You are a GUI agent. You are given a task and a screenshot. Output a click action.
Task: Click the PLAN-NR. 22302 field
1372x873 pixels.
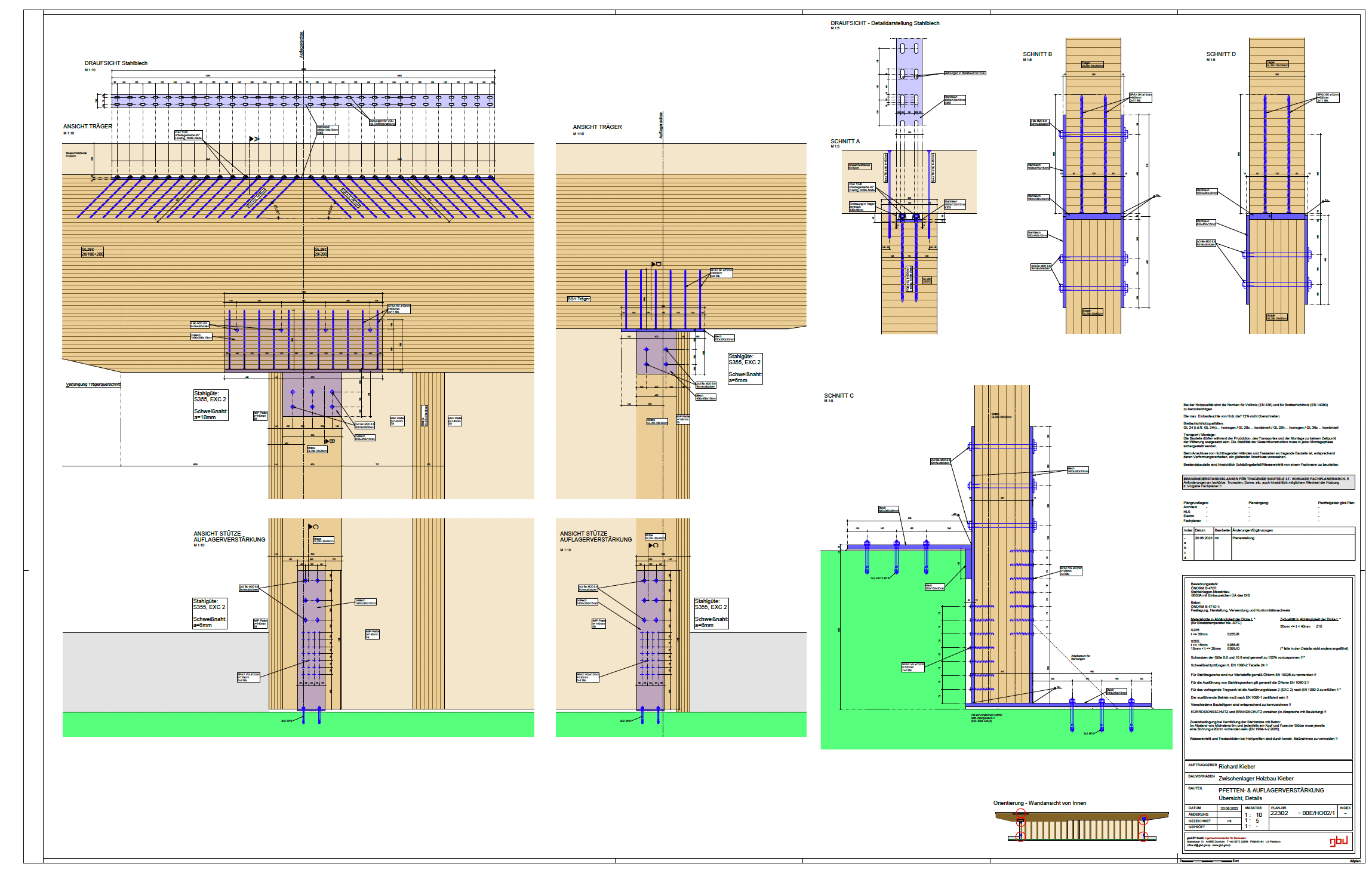(x=1279, y=813)
